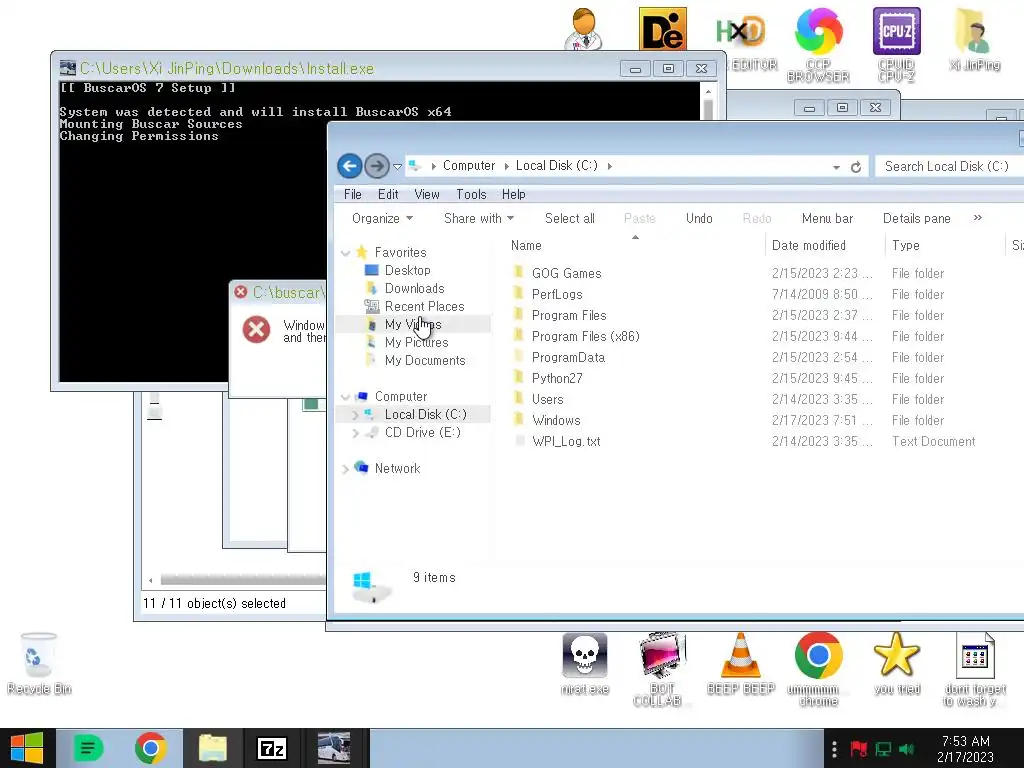
Task: Open the dont forget to wash desktop icon
Action: pos(975,669)
